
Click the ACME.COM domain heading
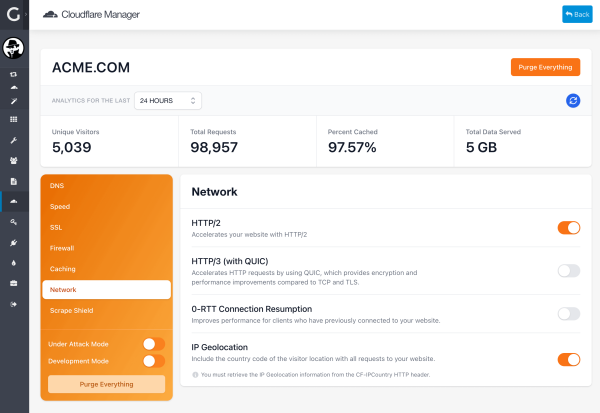[x=91, y=67]
